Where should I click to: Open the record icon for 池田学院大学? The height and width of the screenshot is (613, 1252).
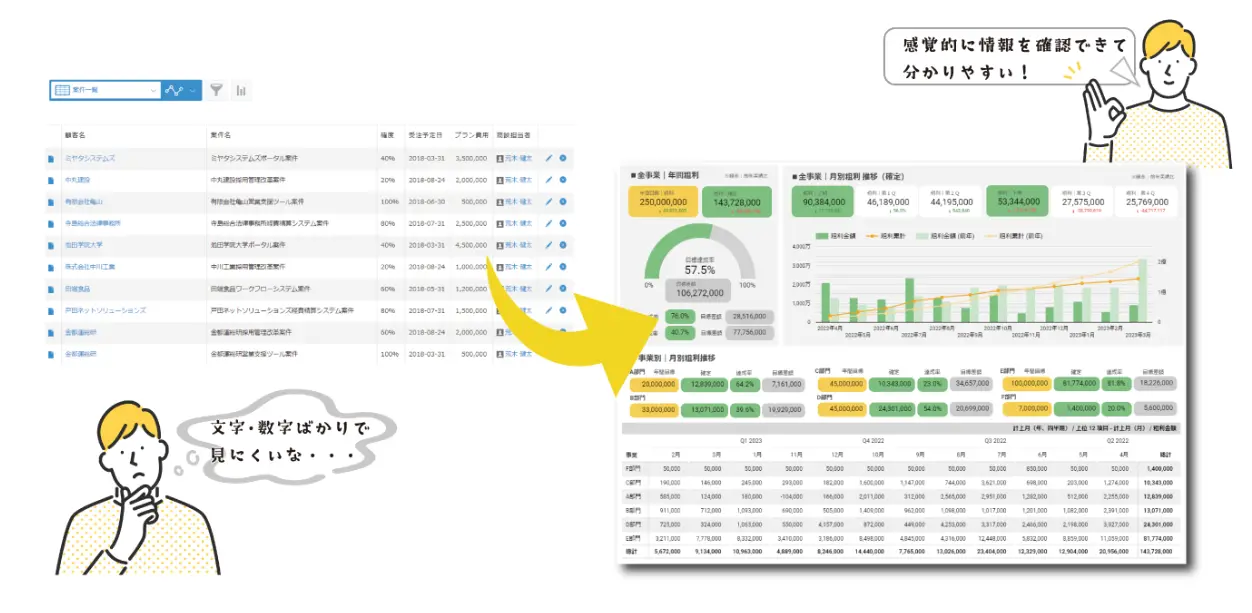point(50,245)
